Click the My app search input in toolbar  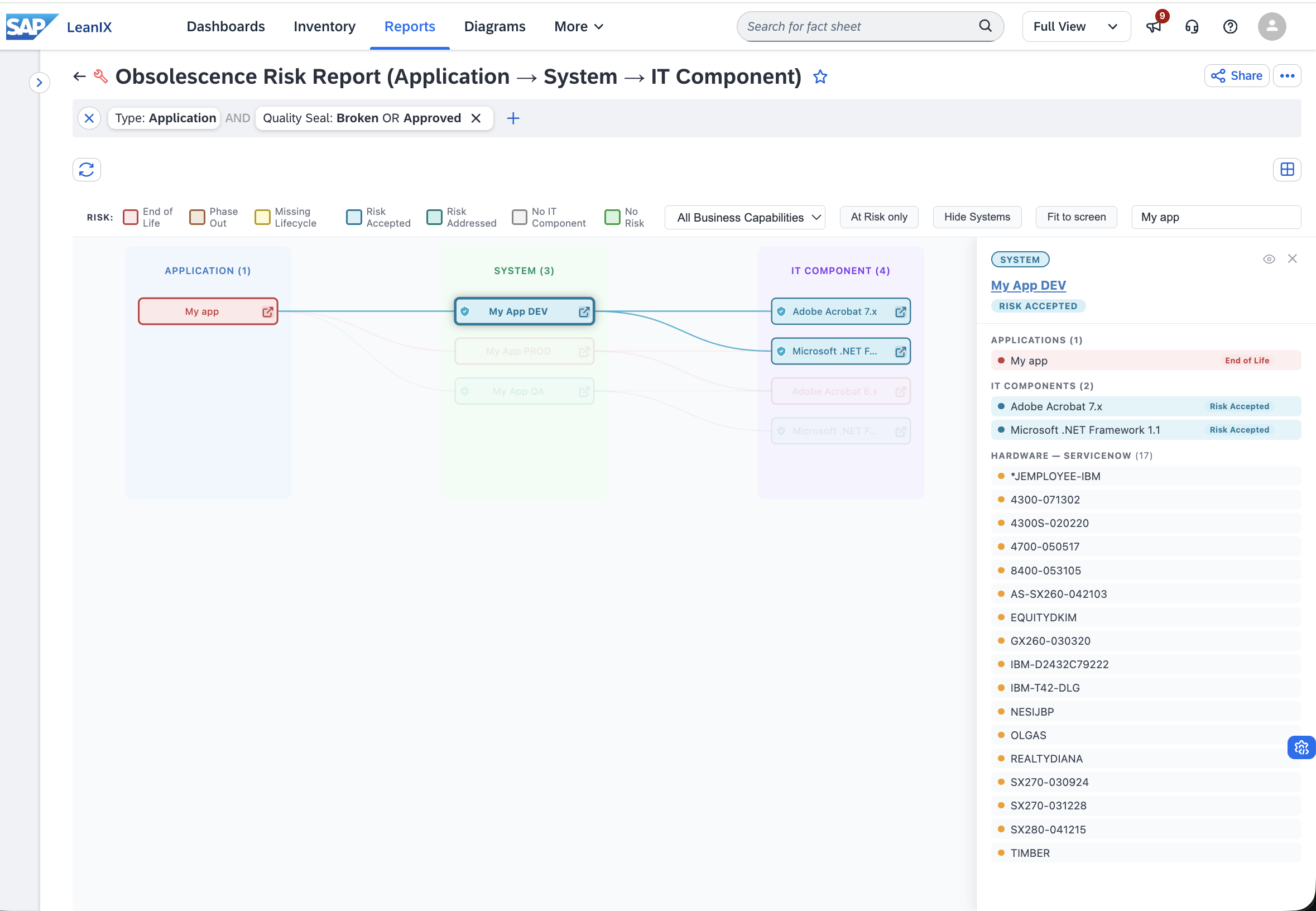tap(1216, 217)
